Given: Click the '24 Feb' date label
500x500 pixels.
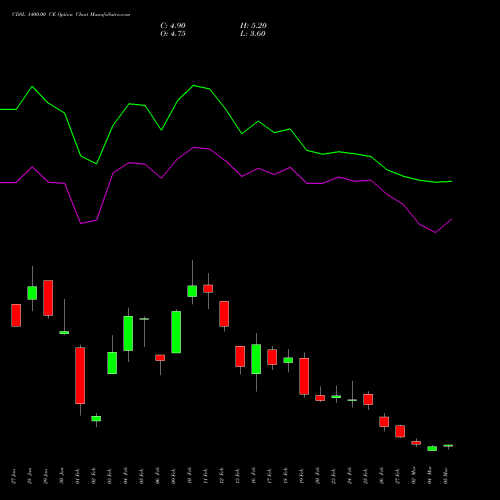Looking at the screenshot, I should 350,476.
